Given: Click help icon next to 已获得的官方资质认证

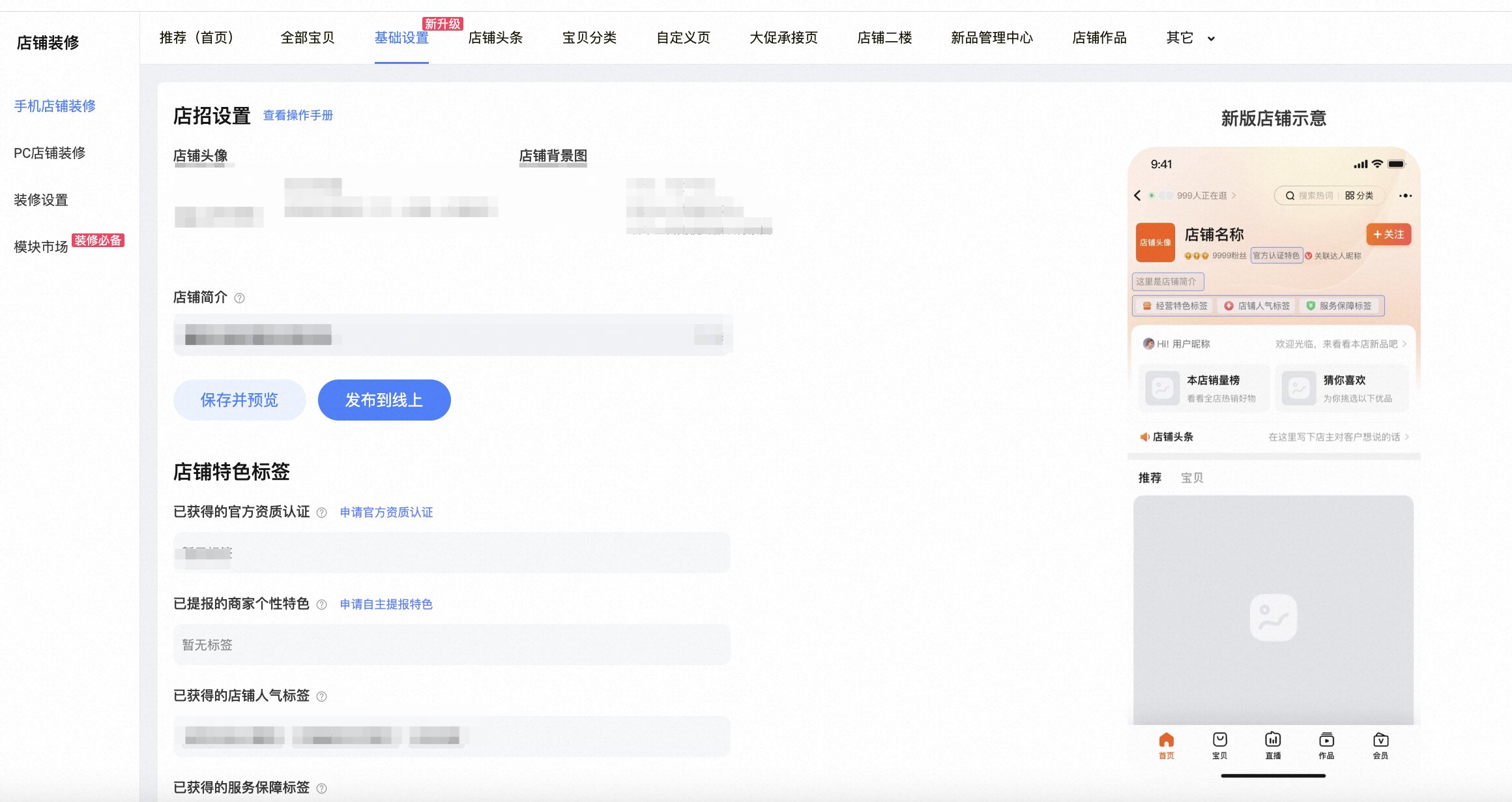Looking at the screenshot, I should tap(321, 512).
